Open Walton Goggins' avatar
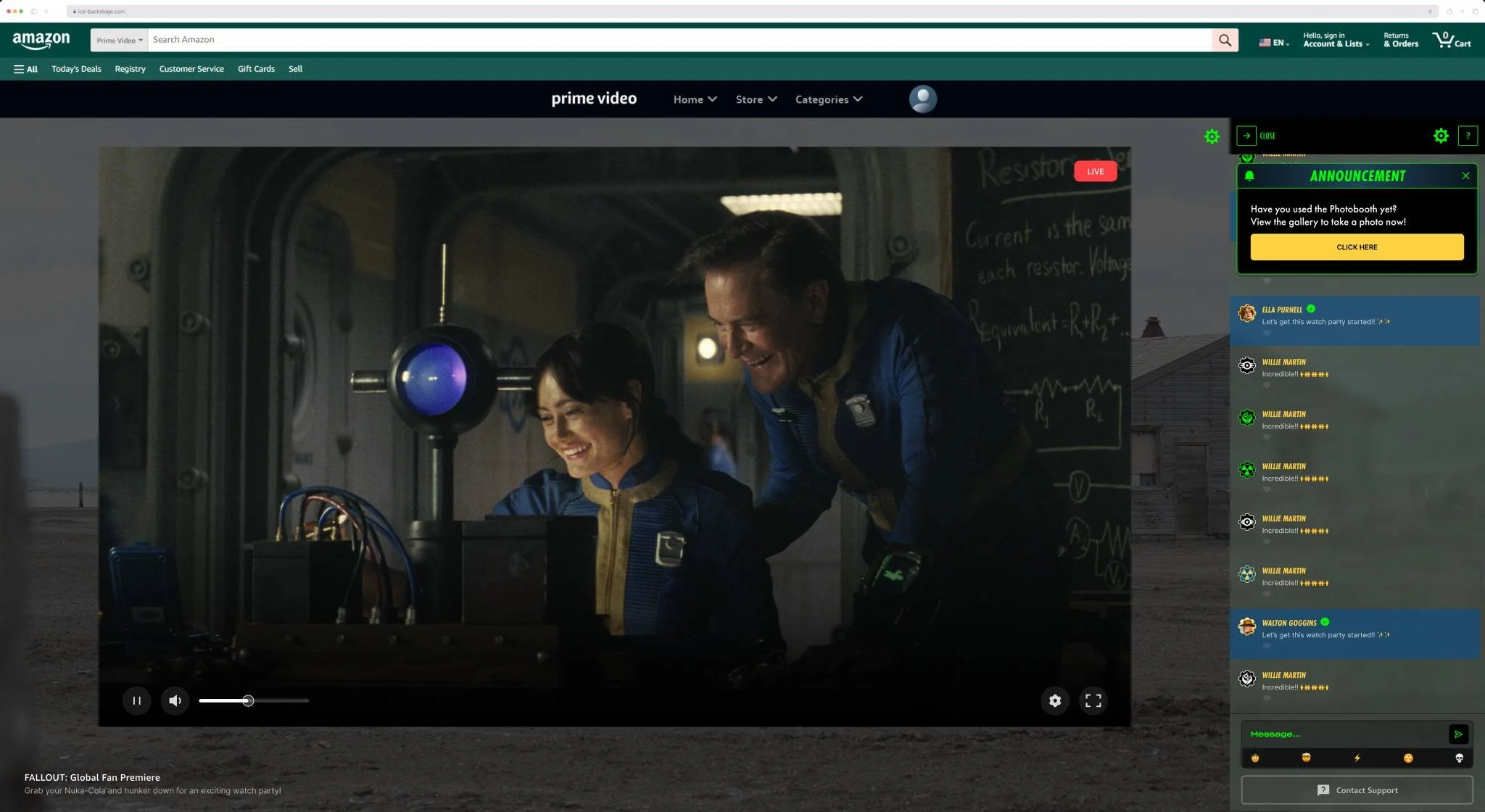The image size is (1485, 812). 1246,626
